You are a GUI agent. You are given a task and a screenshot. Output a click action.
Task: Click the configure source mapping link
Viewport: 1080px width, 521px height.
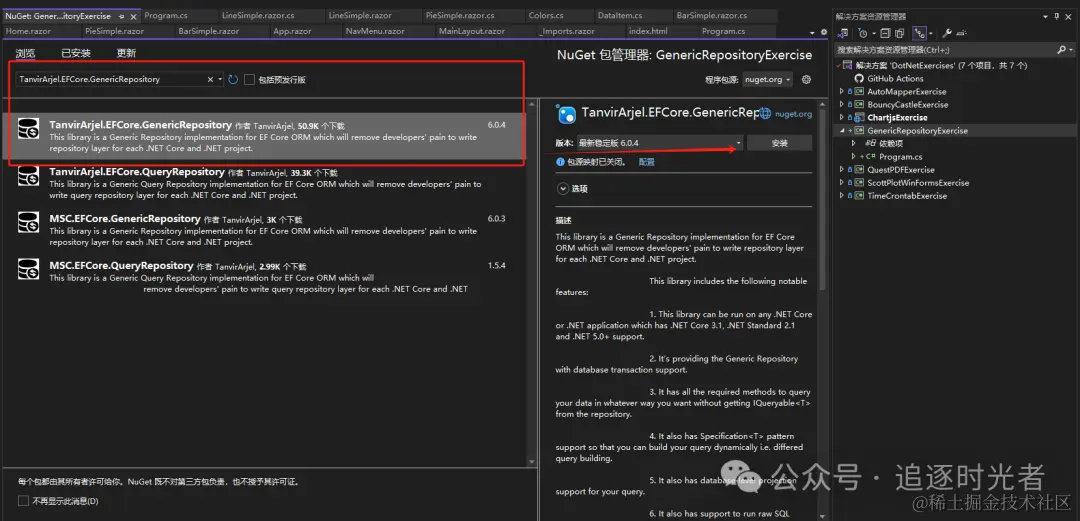(646, 162)
